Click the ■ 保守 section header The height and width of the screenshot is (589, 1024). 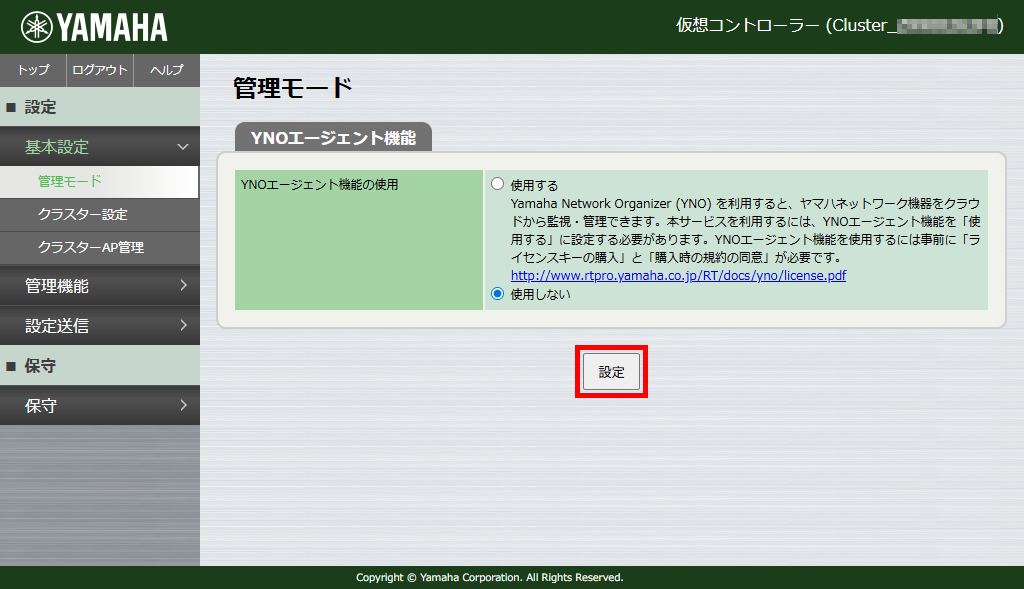(x=100, y=366)
